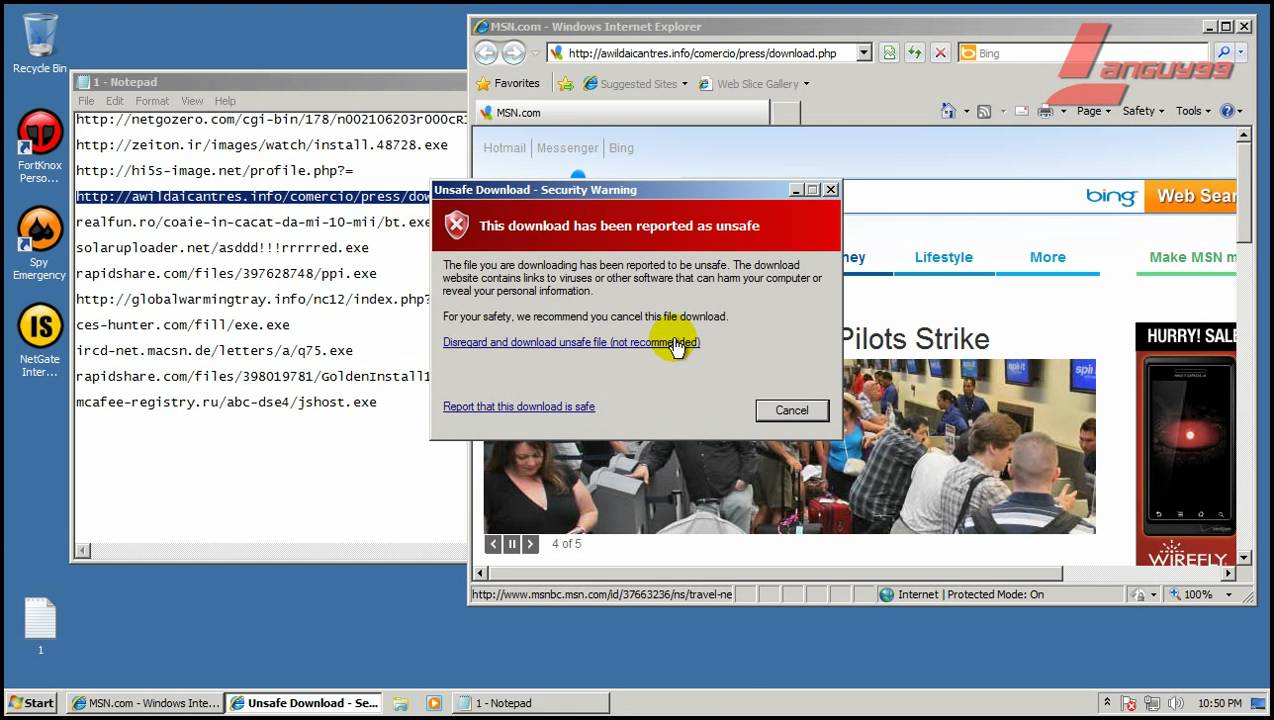Click the red Stop loading icon
Image resolution: width=1274 pixels, height=720 pixels.
tap(940, 53)
